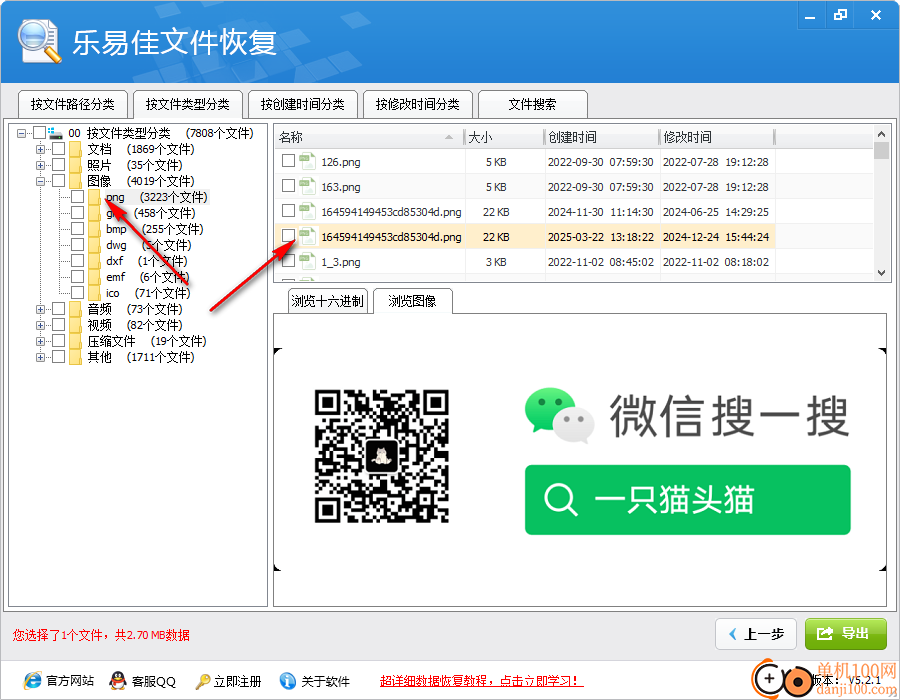Click the 立即注册 link
Viewport: 900px width, 700px height.
(237, 681)
